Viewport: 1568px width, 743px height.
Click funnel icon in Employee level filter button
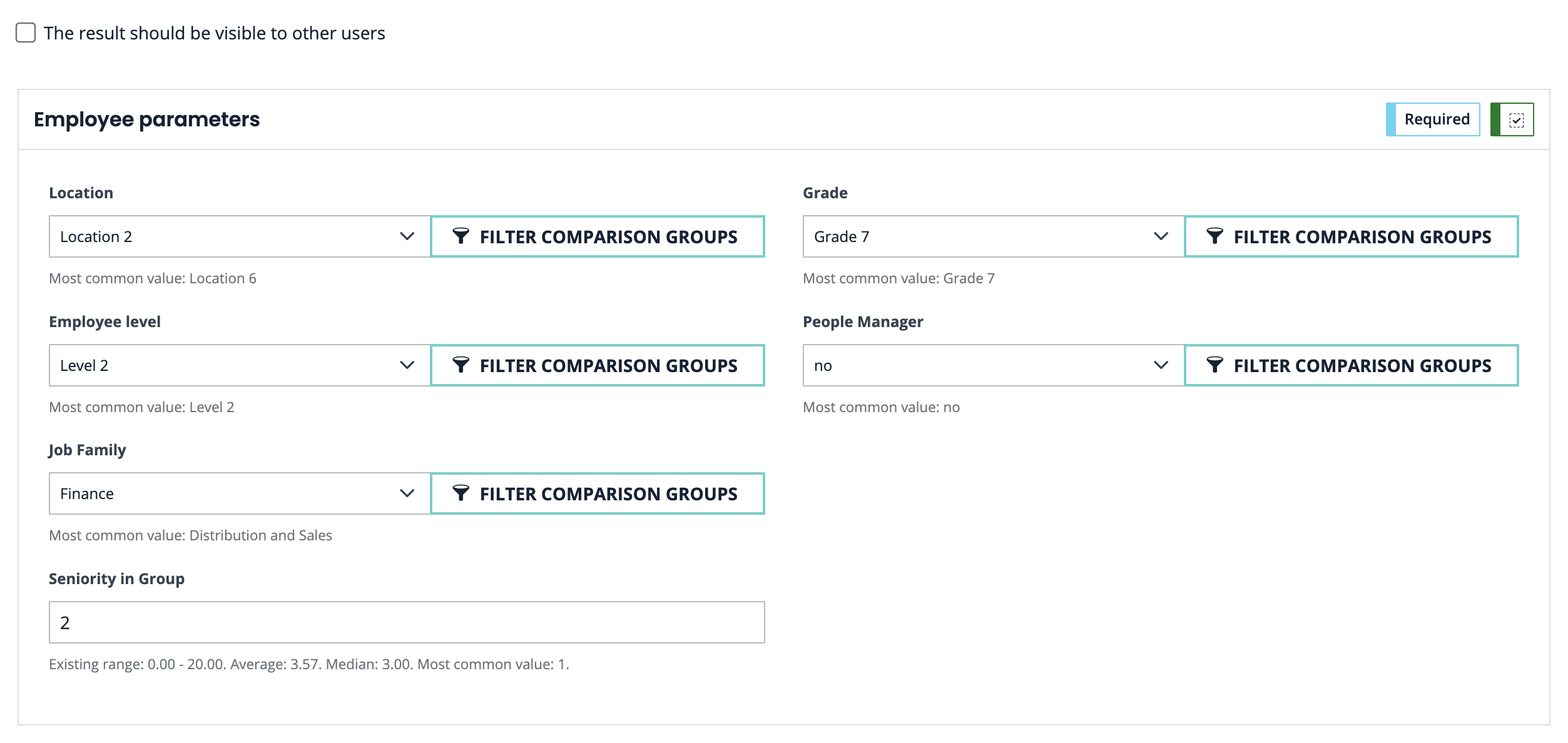tap(461, 365)
